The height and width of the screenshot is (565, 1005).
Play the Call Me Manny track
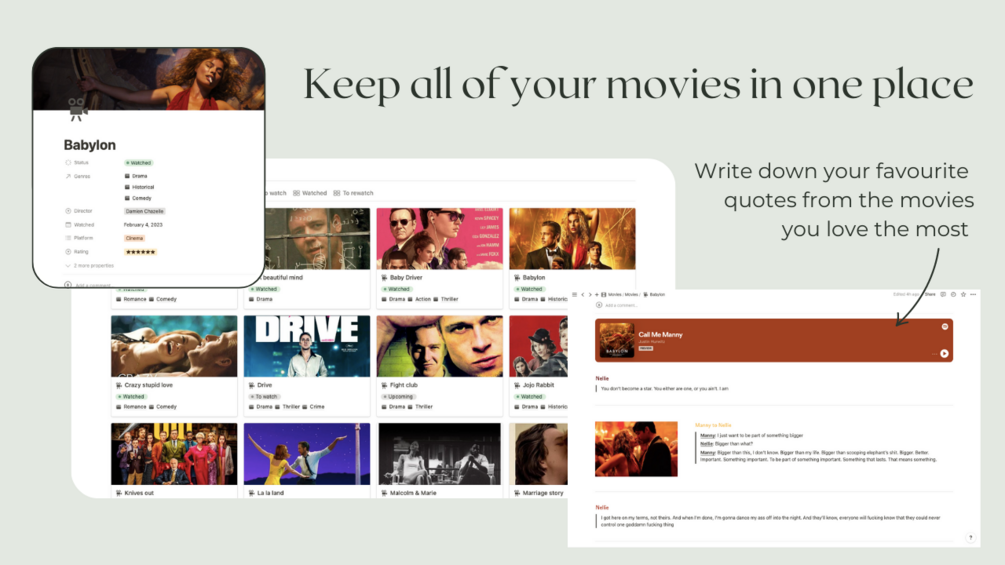point(944,354)
